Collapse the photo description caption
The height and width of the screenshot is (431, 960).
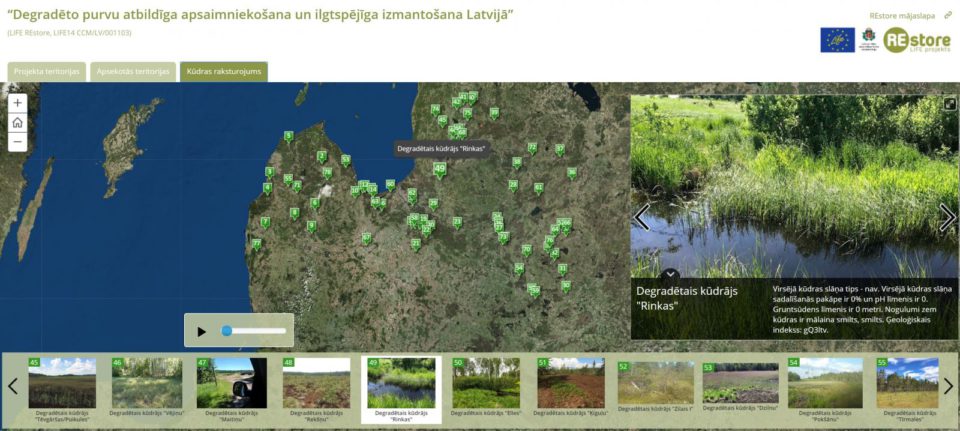[x=671, y=273]
